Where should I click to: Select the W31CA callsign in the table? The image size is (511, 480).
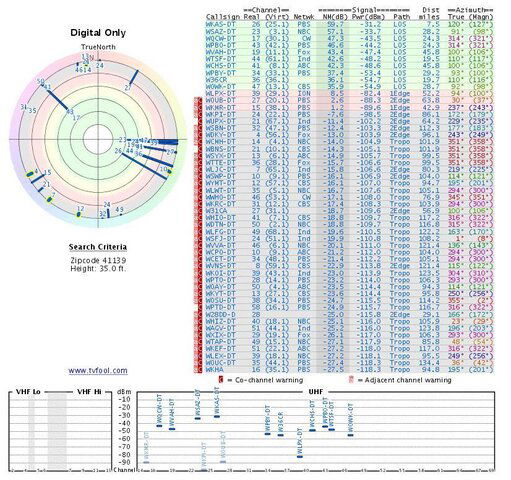coord(216,211)
